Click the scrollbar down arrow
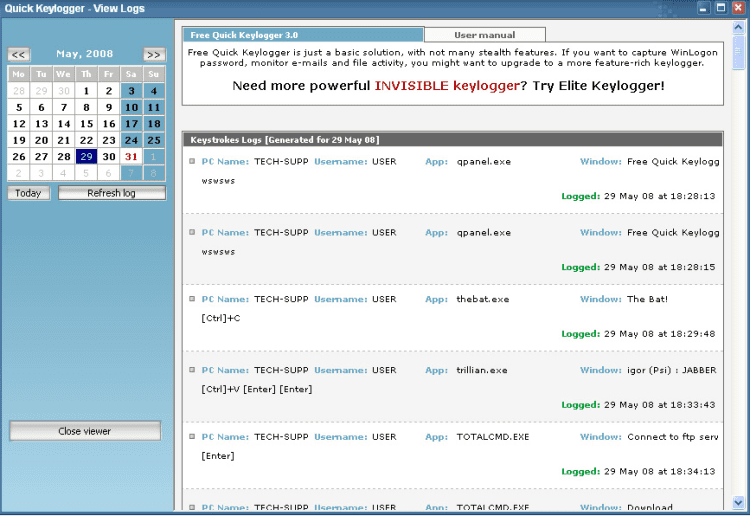 click(738, 502)
